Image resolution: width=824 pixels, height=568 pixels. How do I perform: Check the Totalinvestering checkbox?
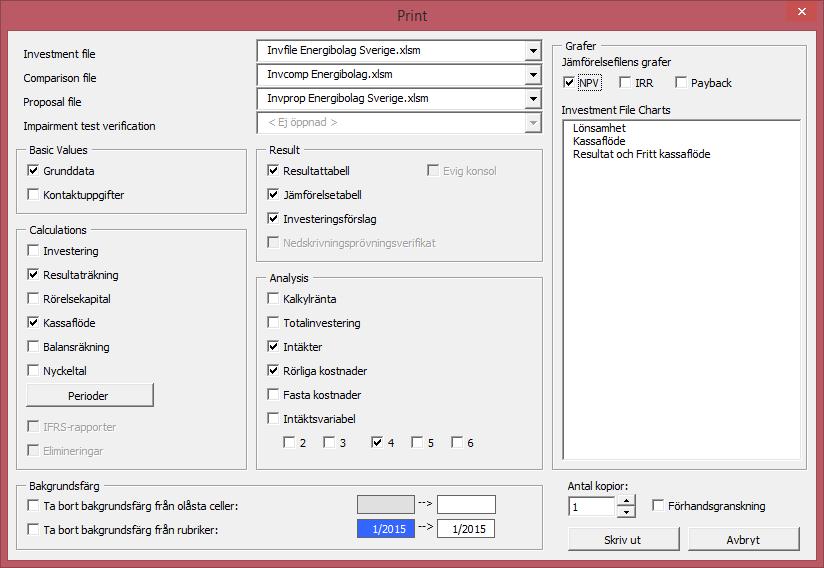point(273,322)
